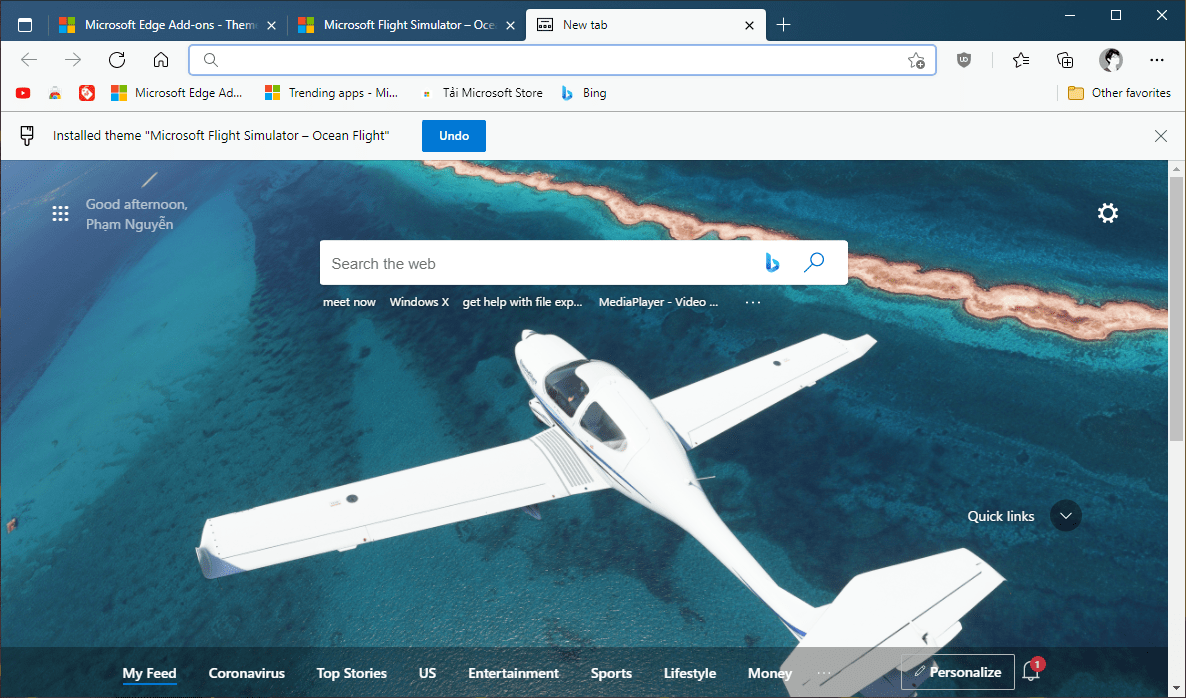The image size is (1186, 698).
Task: Open the page settings gear
Action: (1107, 213)
